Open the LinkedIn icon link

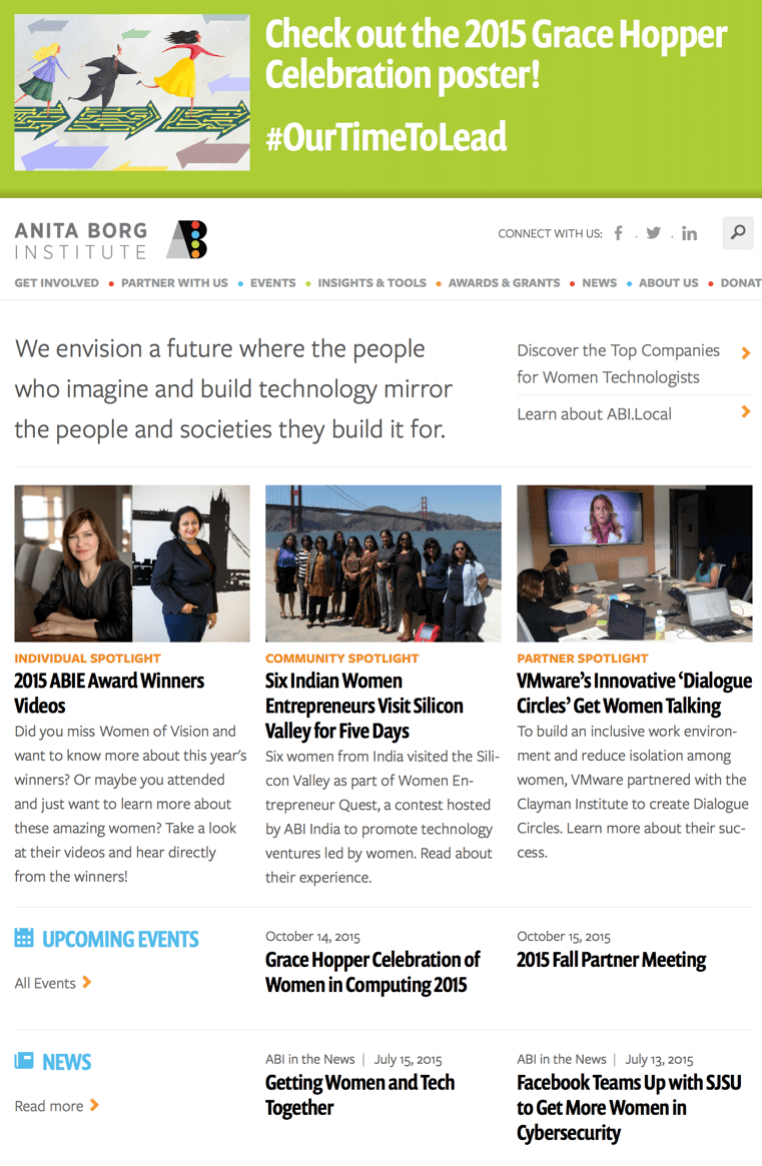(690, 234)
